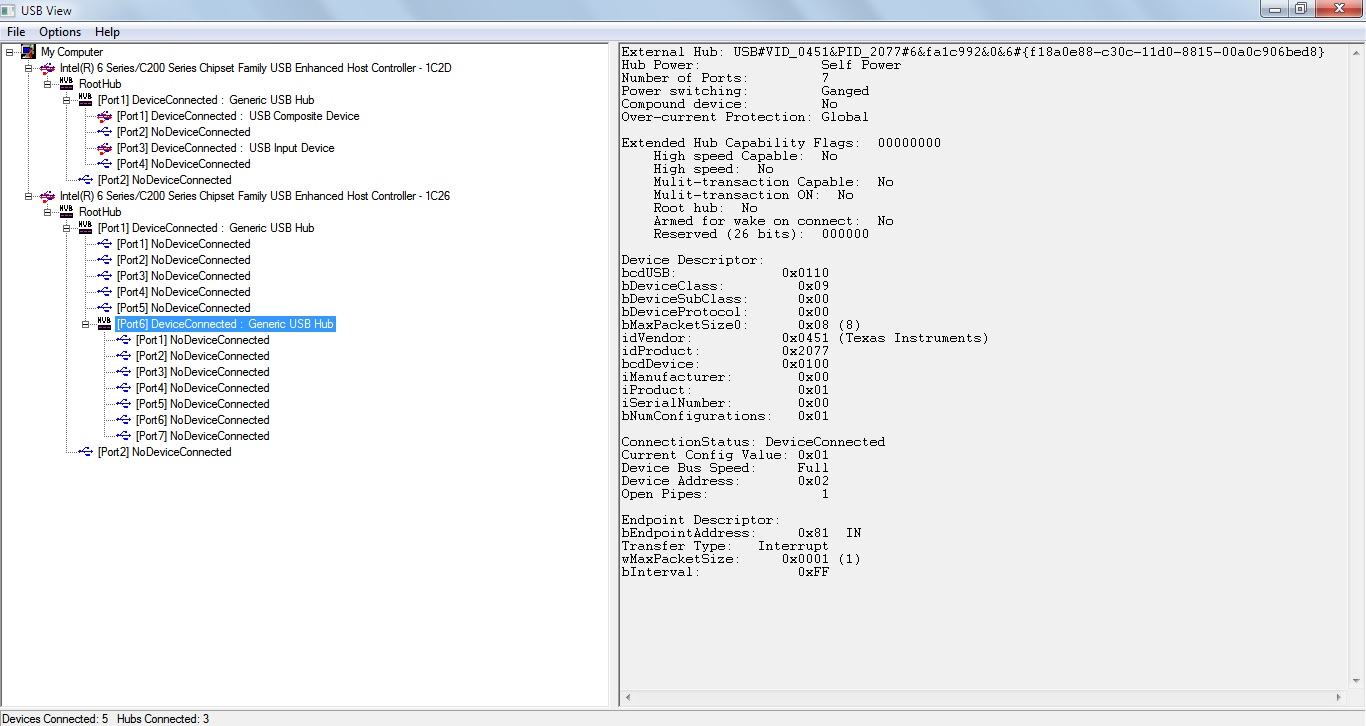Collapse the 1C2D host controller node
This screenshot has width=1366, height=726.
point(29,68)
